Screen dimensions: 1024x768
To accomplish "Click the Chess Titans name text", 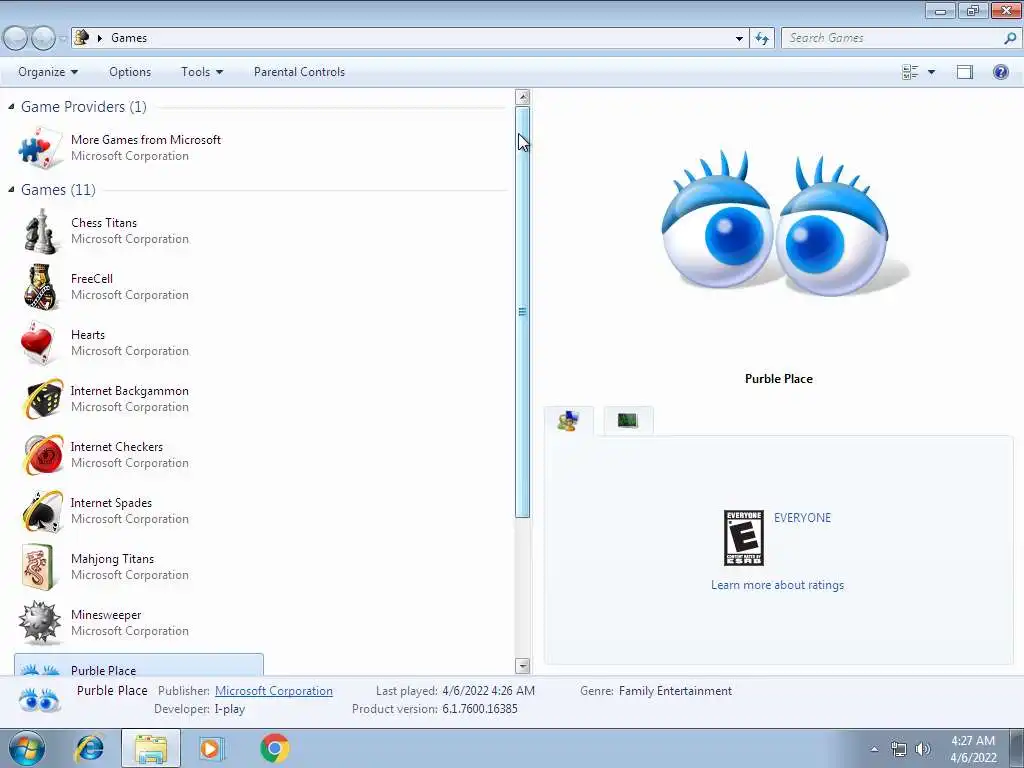I will (x=104, y=223).
